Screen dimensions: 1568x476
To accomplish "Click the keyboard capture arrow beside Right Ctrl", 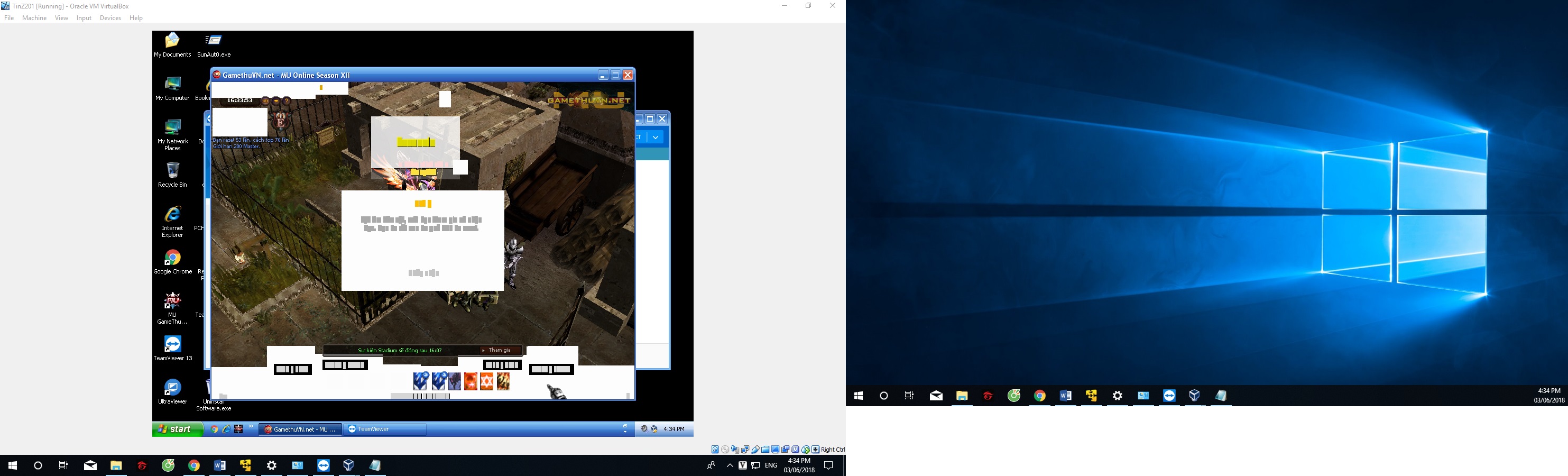I will pos(816,450).
